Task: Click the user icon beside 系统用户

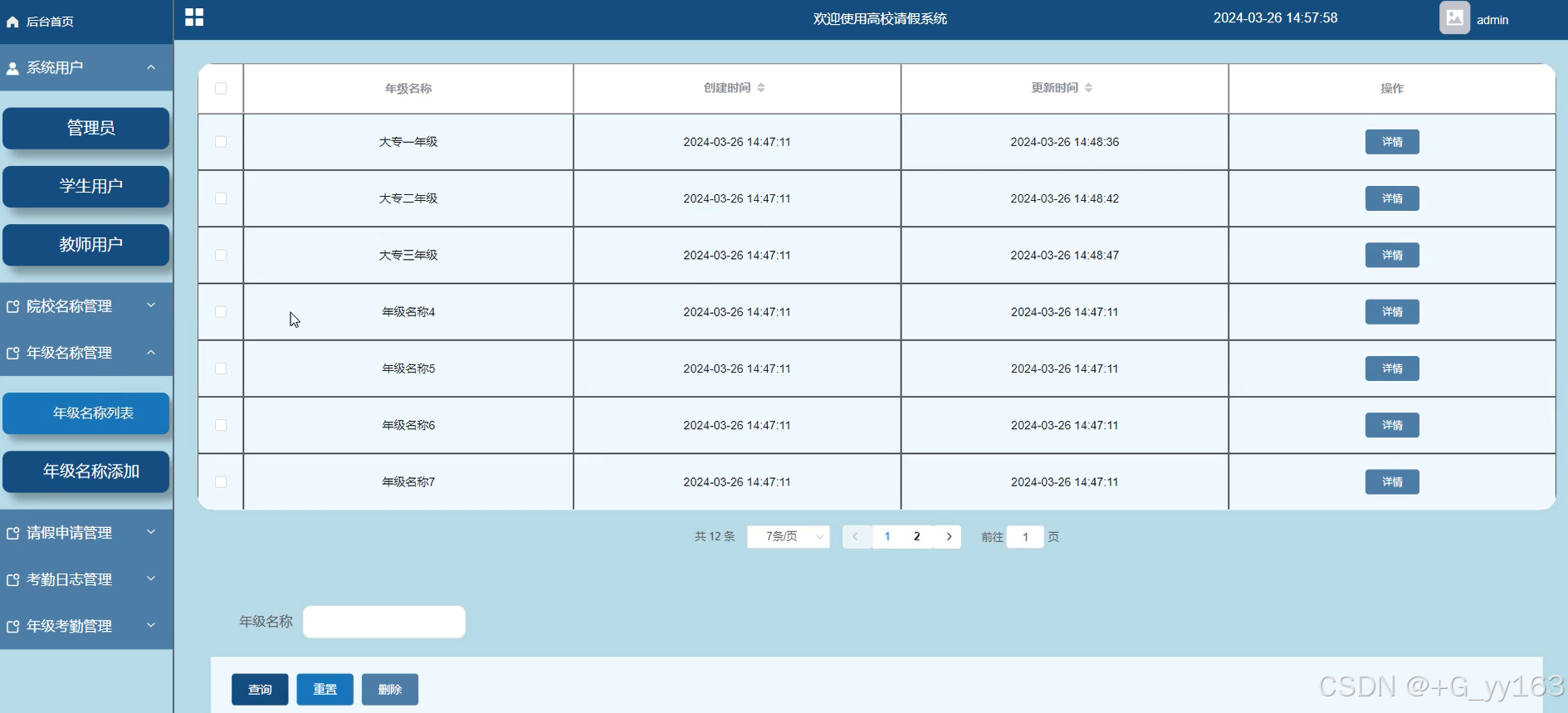Action: tap(12, 68)
